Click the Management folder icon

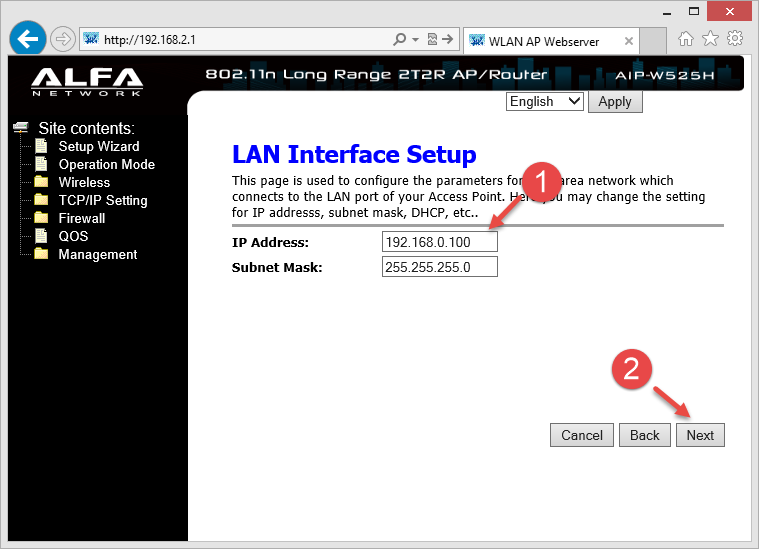42,253
